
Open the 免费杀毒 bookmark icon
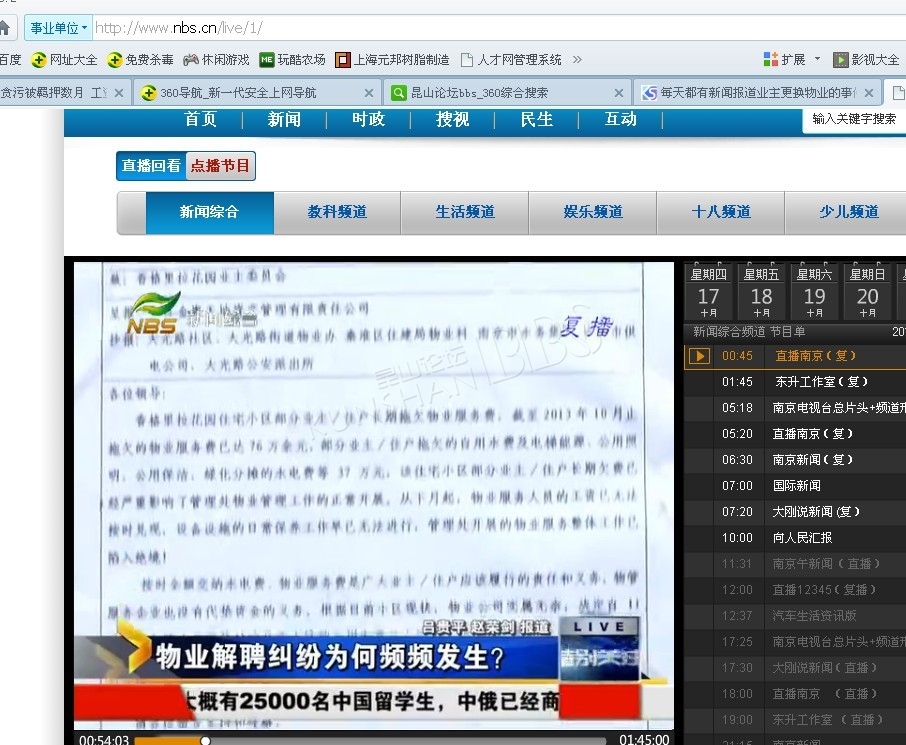pos(114,60)
